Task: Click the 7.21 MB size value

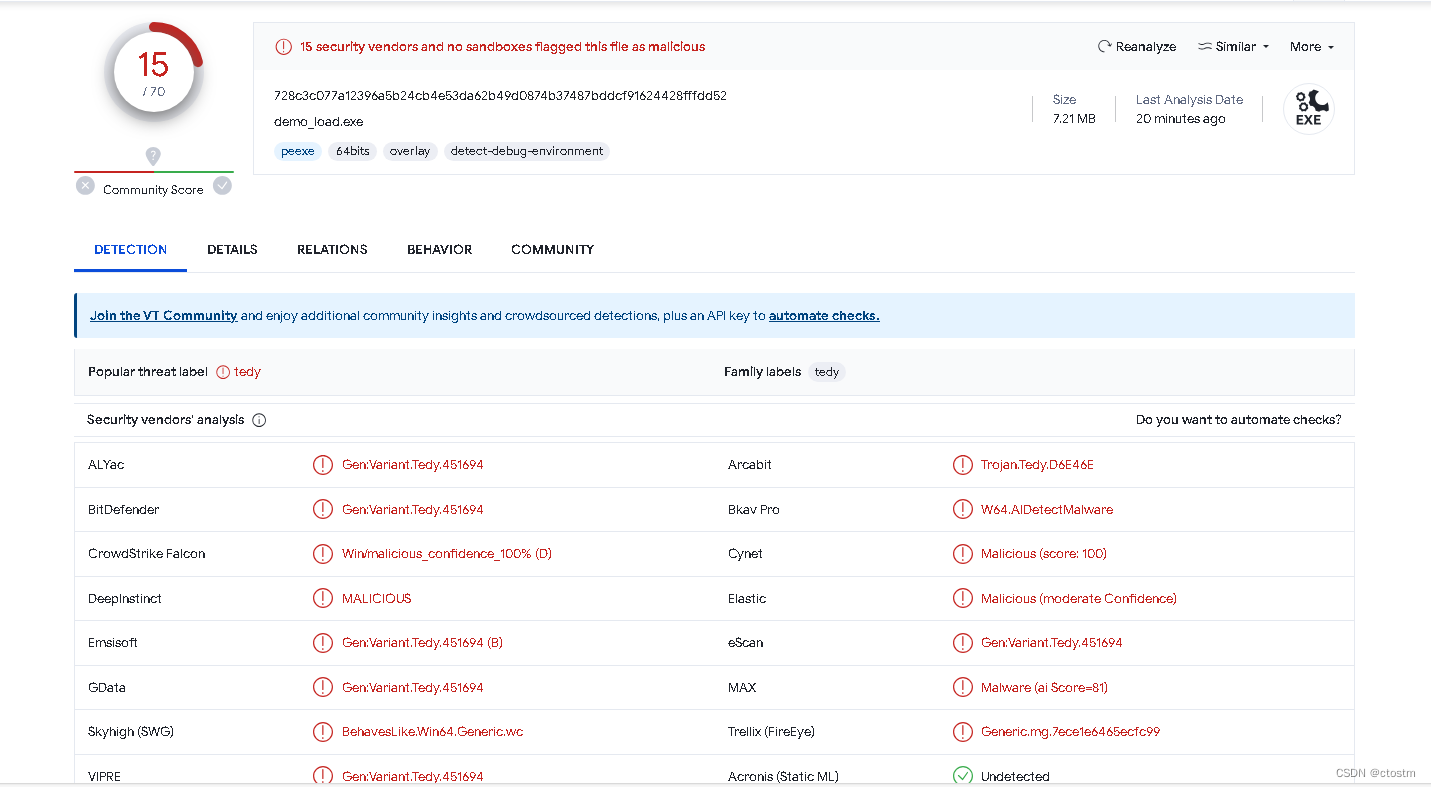Action: click(1074, 119)
